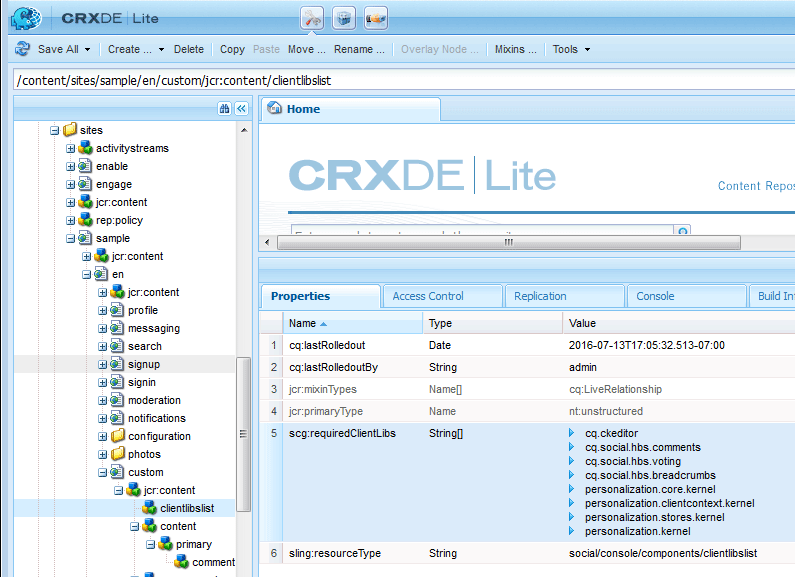
Task: Collapse the sites tree node
Action: pyautogui.click(x=54, y=130)
